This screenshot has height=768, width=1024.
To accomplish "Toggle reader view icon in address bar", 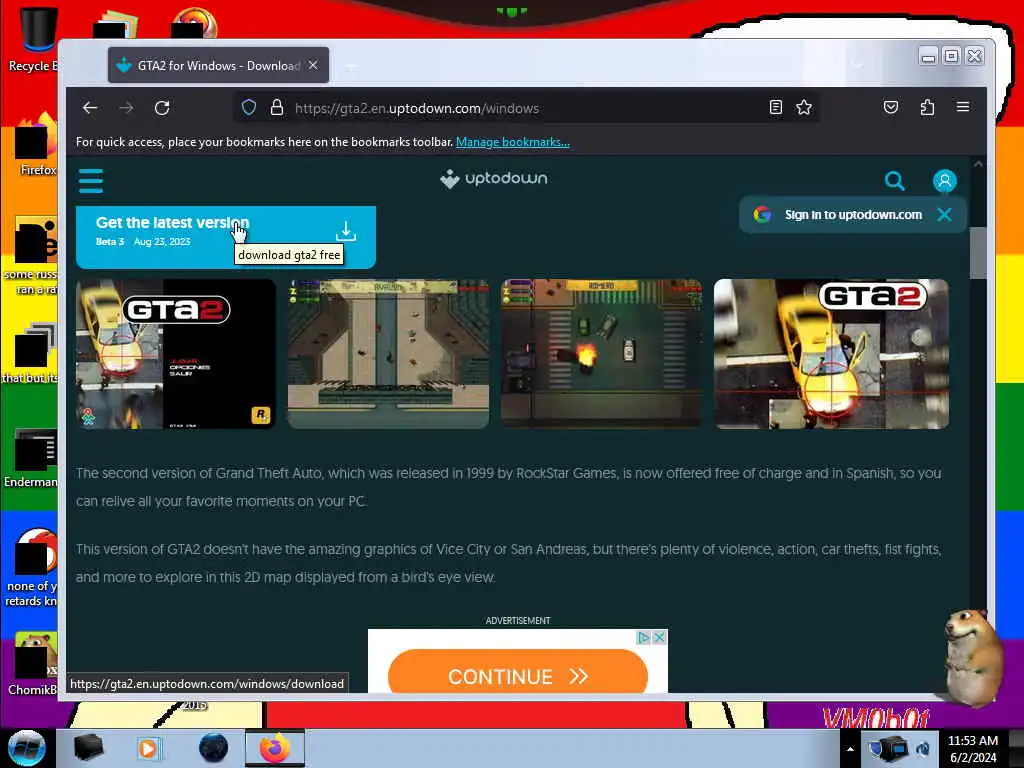I will point(775,108).
